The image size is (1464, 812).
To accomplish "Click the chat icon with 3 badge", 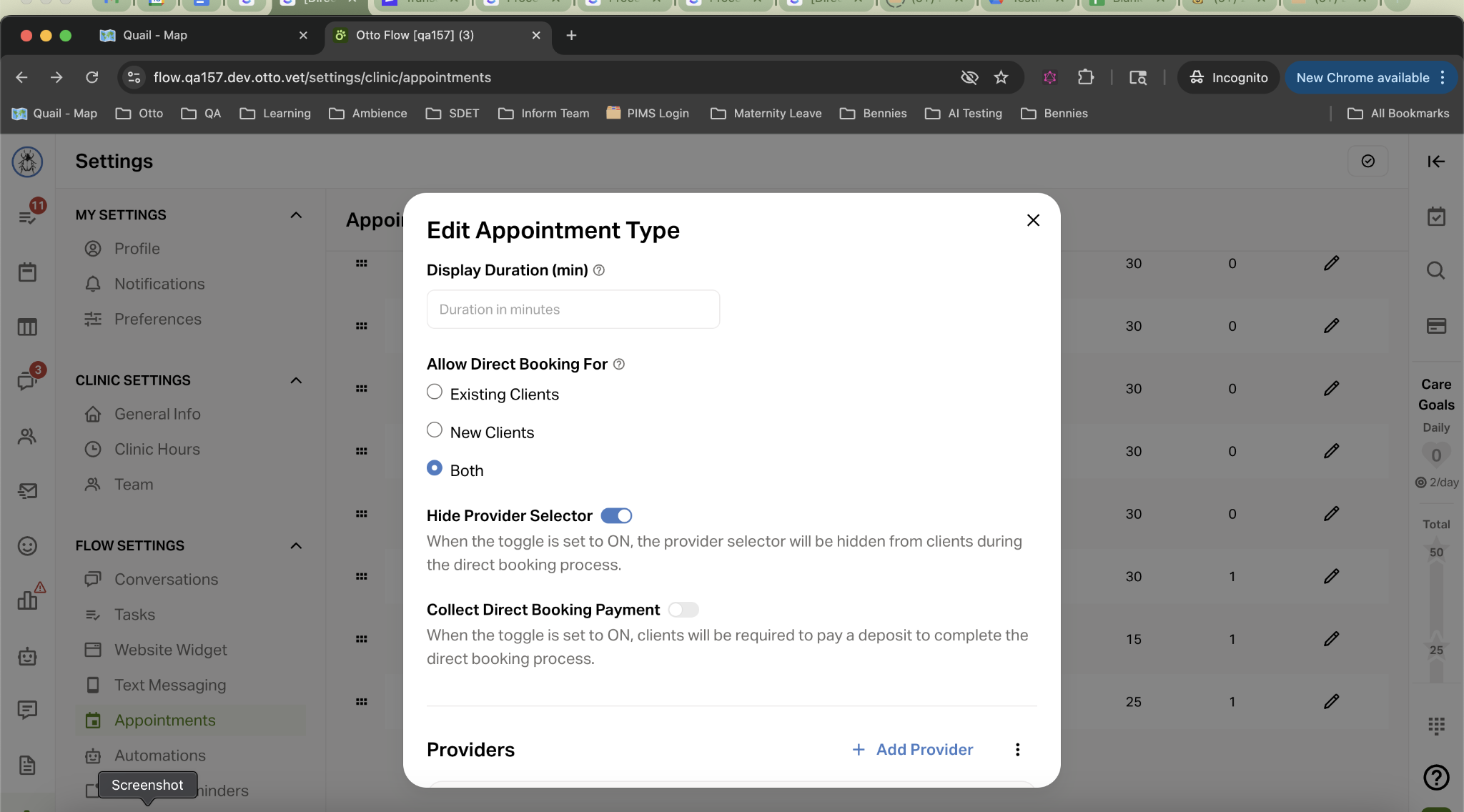I will click(27, 380).
